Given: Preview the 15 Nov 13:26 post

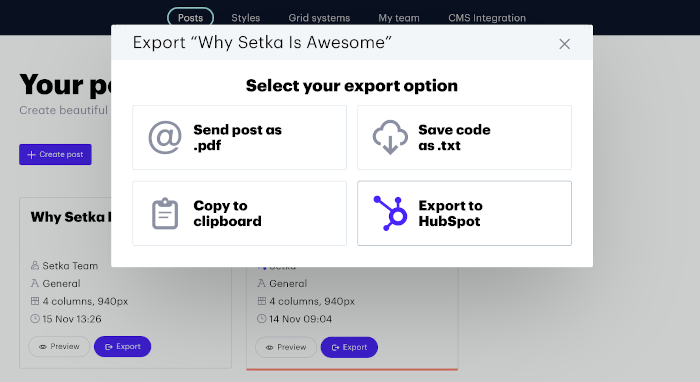Looking at the screenshot, I should [59, 346].
